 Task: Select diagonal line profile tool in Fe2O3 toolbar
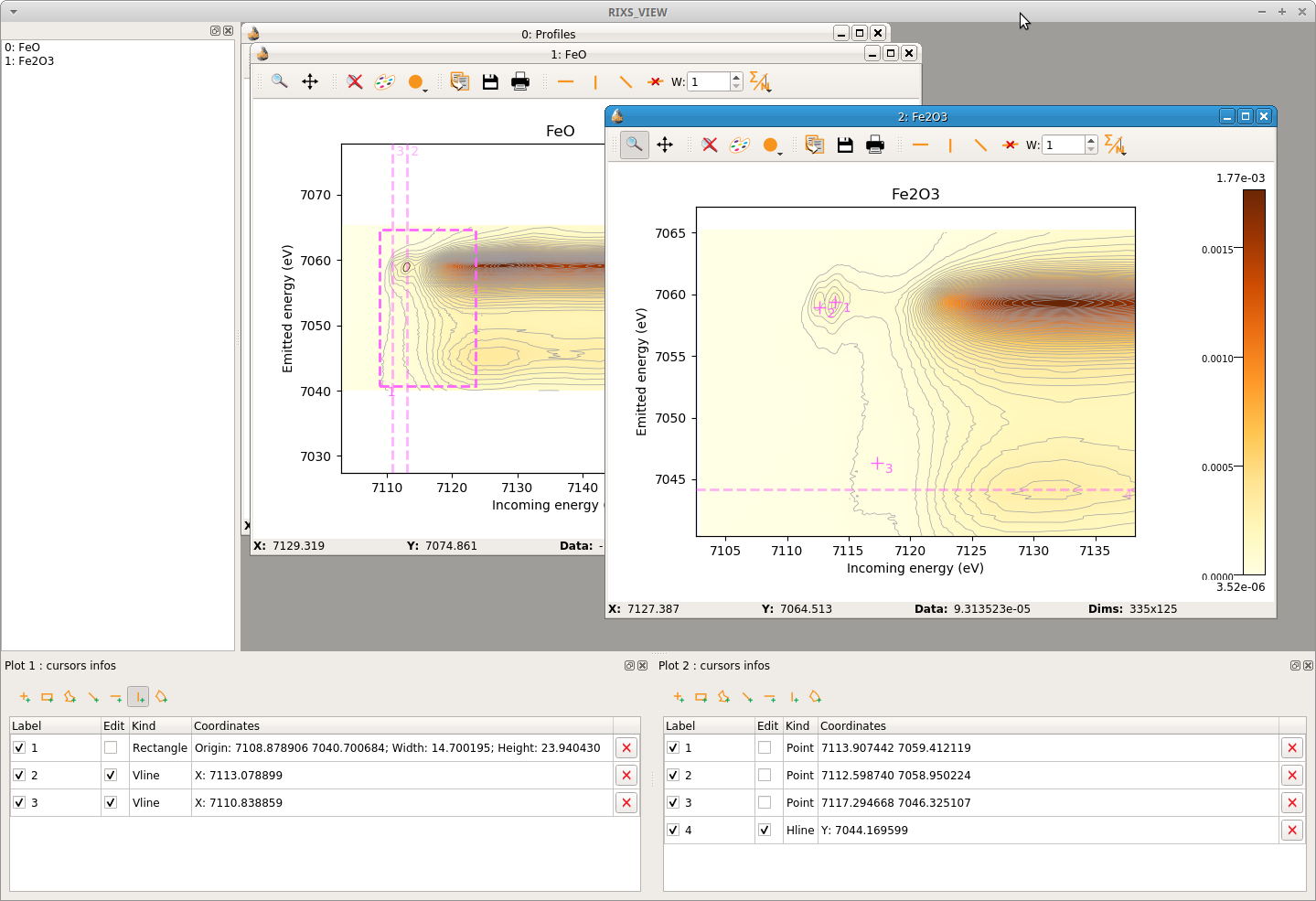pos(980,145)
